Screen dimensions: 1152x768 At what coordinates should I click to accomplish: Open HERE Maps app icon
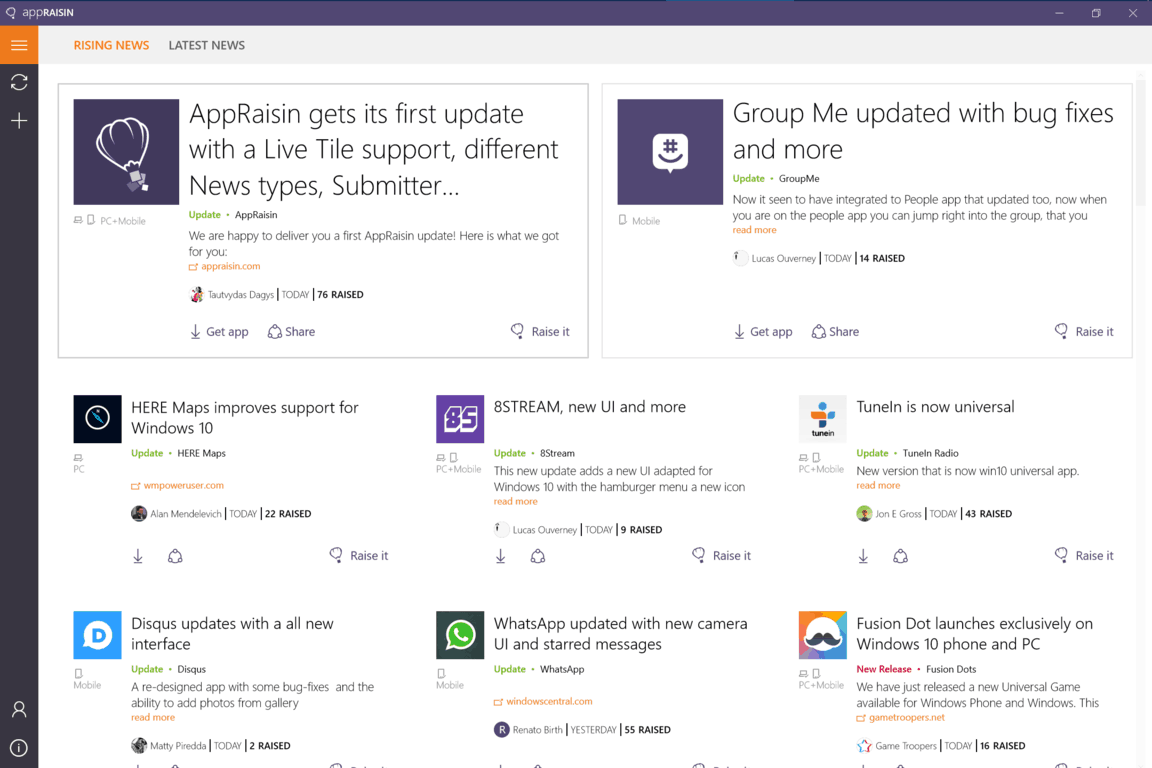(98, 419)
